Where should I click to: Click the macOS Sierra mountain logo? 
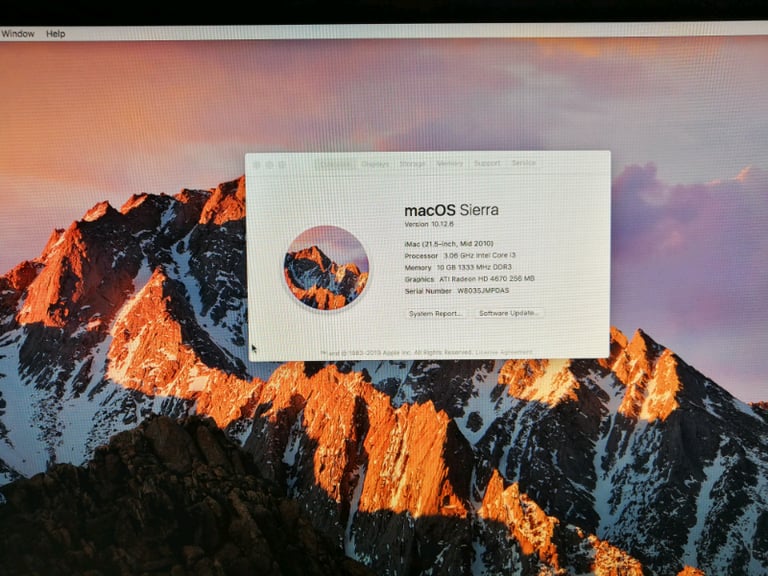pos(326,267)
